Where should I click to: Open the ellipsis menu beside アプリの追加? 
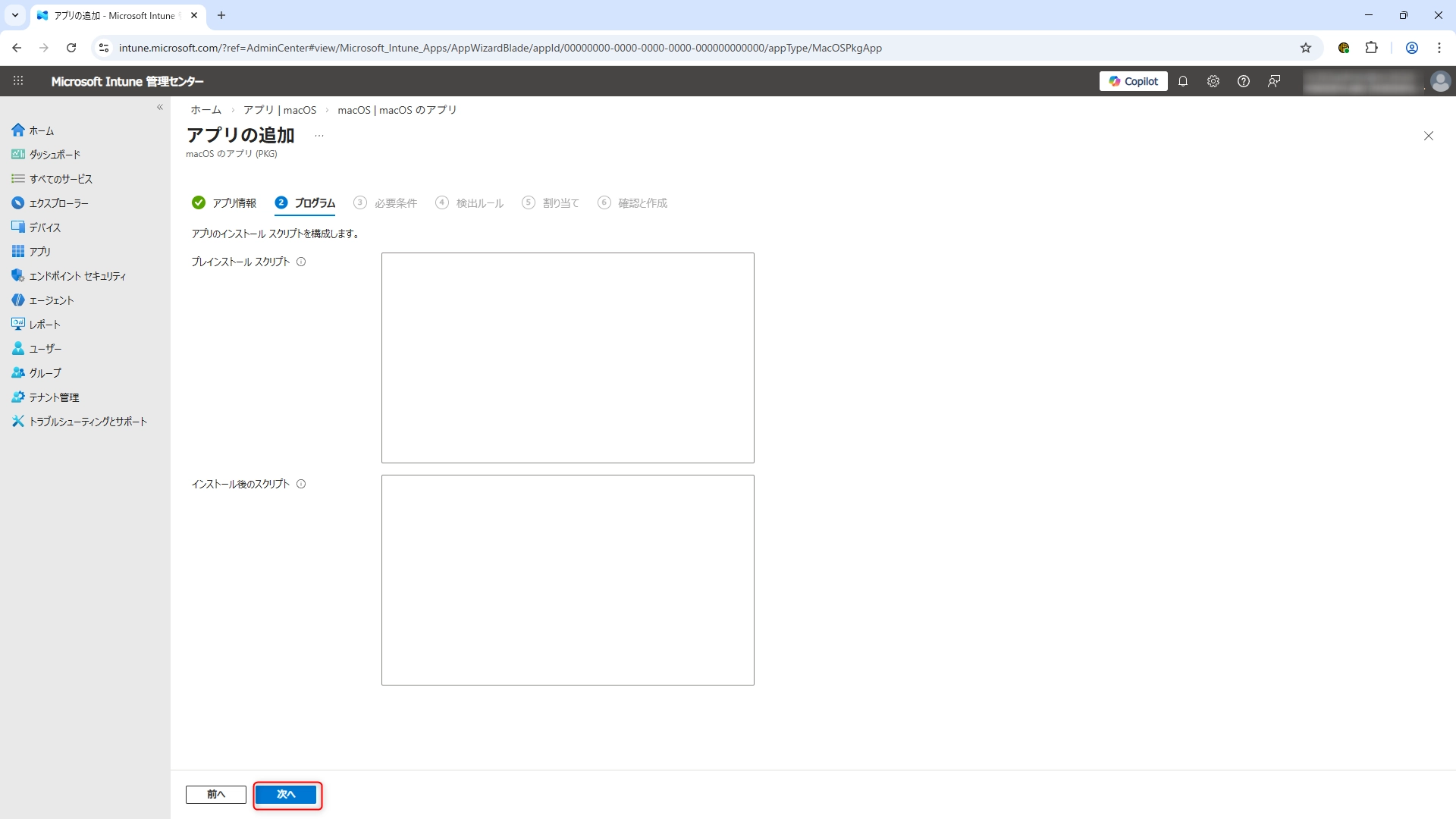319,136
